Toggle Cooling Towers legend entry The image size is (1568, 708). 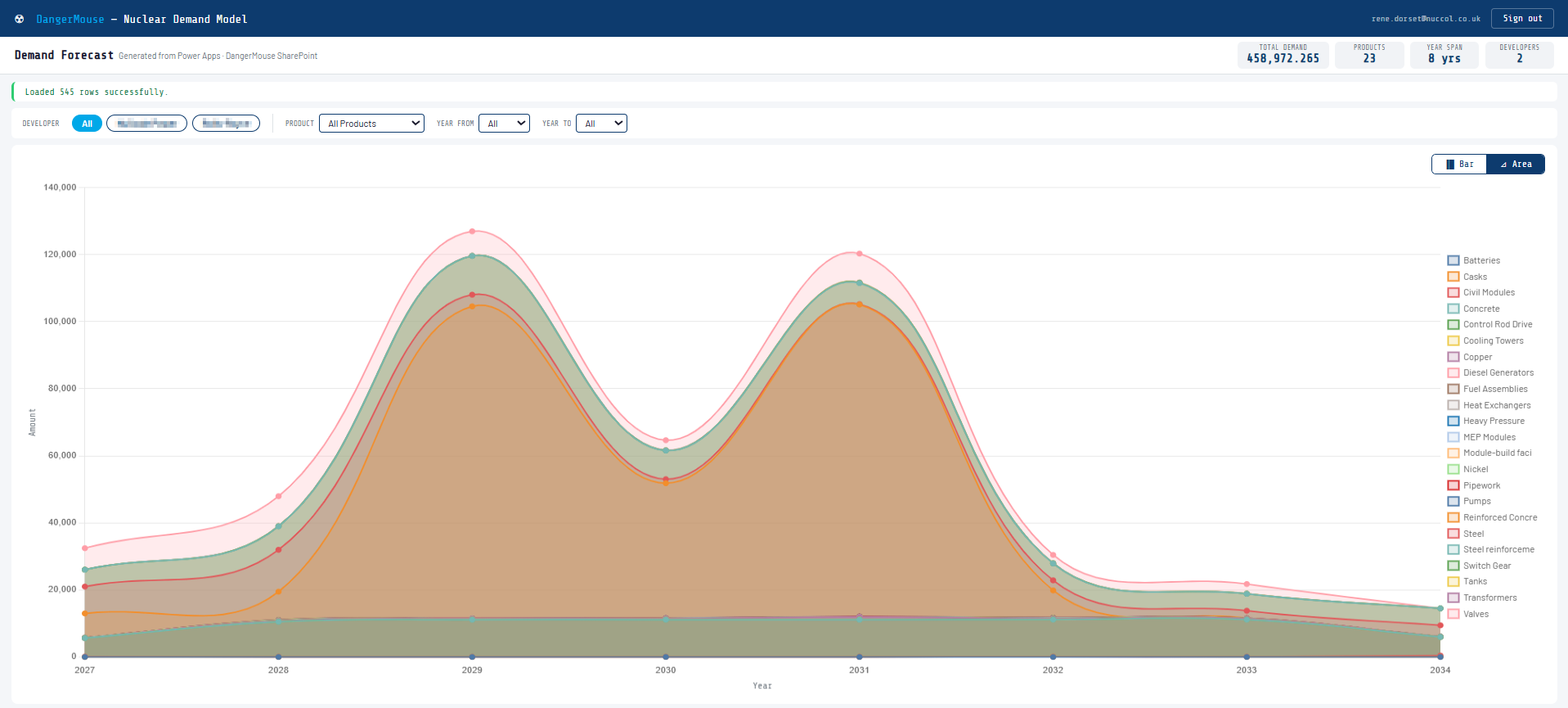1485,340
